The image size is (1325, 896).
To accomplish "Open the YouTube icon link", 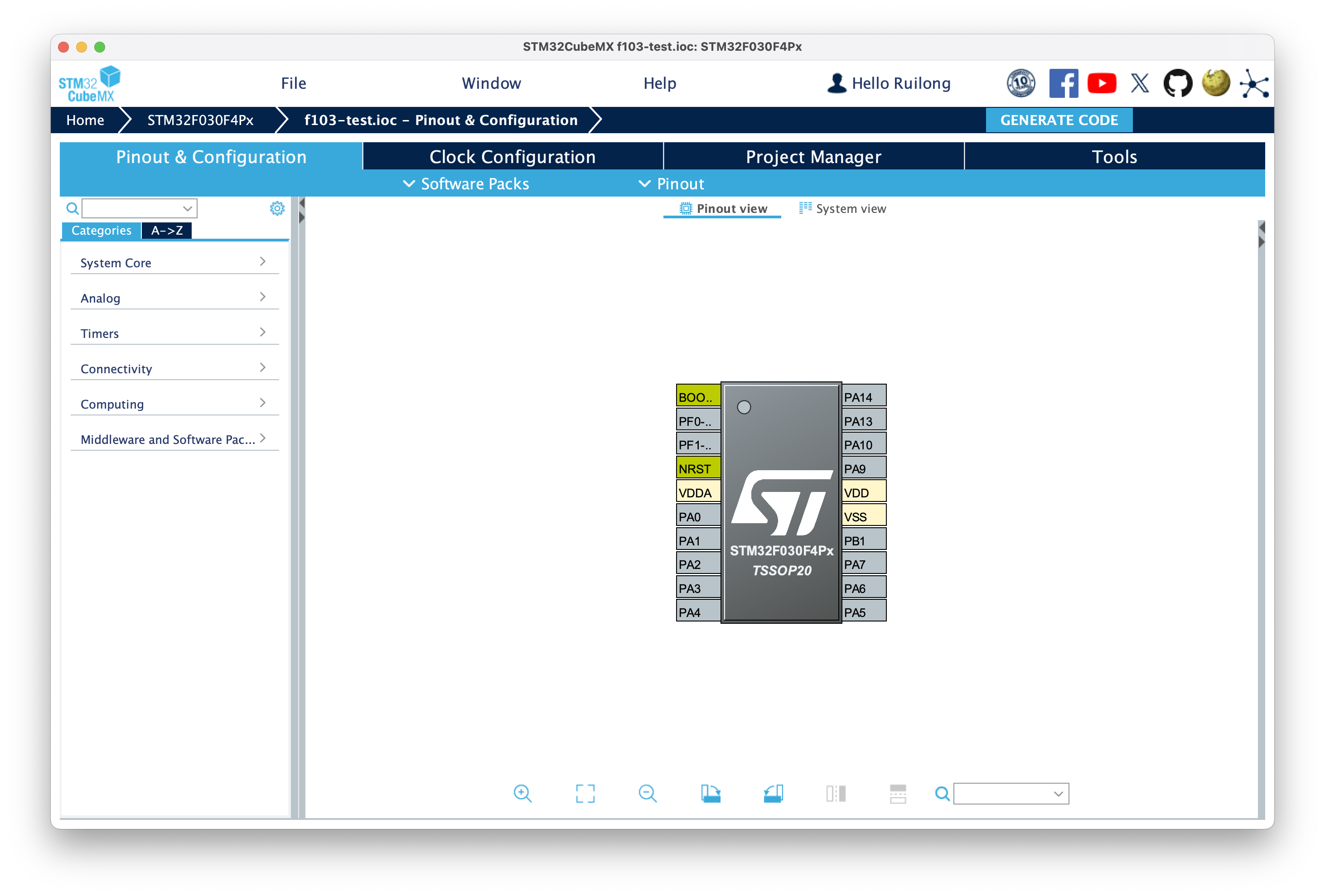I will (x=1102, y=83).
